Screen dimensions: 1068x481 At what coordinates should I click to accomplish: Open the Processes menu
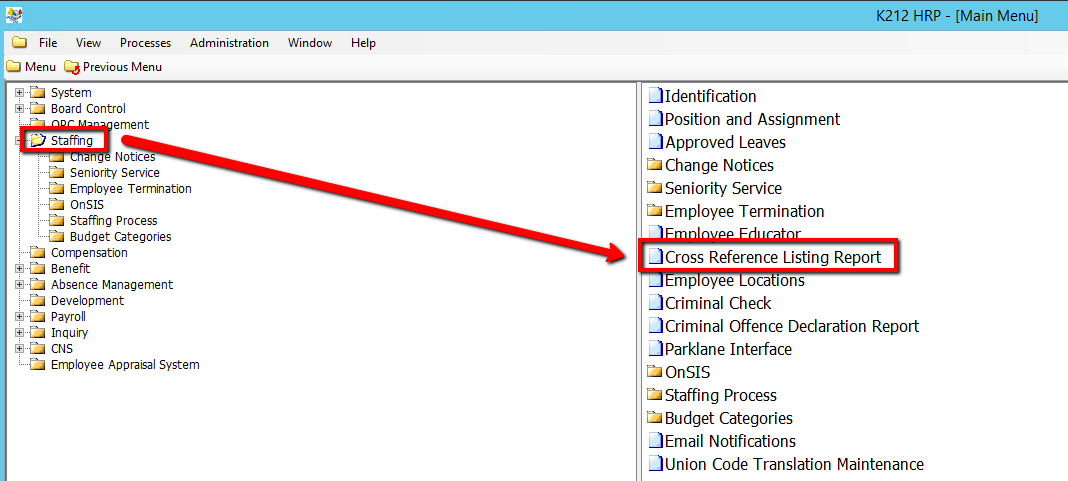[x=145, y=43]
